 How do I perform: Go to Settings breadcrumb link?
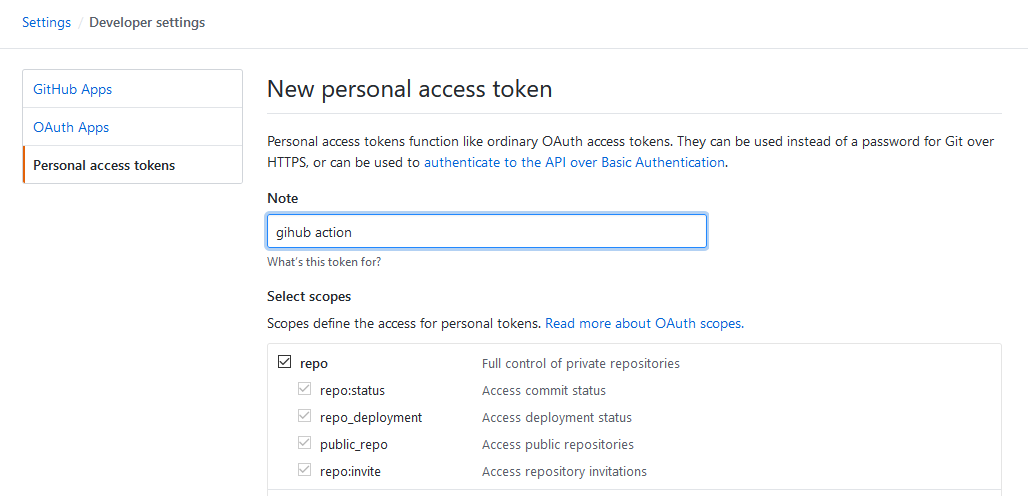pos(47,22)
